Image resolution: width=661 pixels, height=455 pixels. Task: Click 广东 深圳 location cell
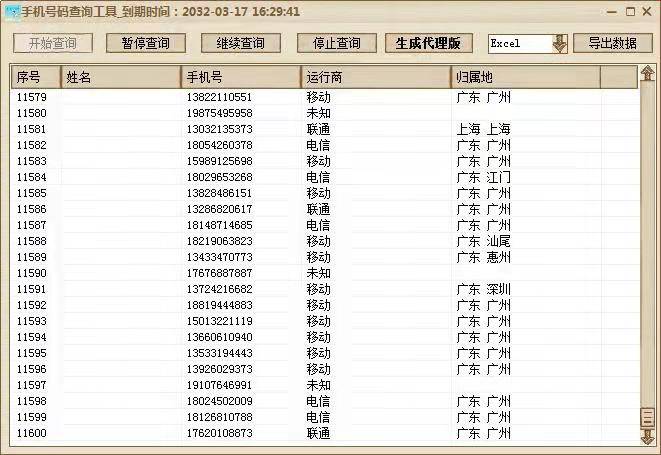(x=483, y=290)
